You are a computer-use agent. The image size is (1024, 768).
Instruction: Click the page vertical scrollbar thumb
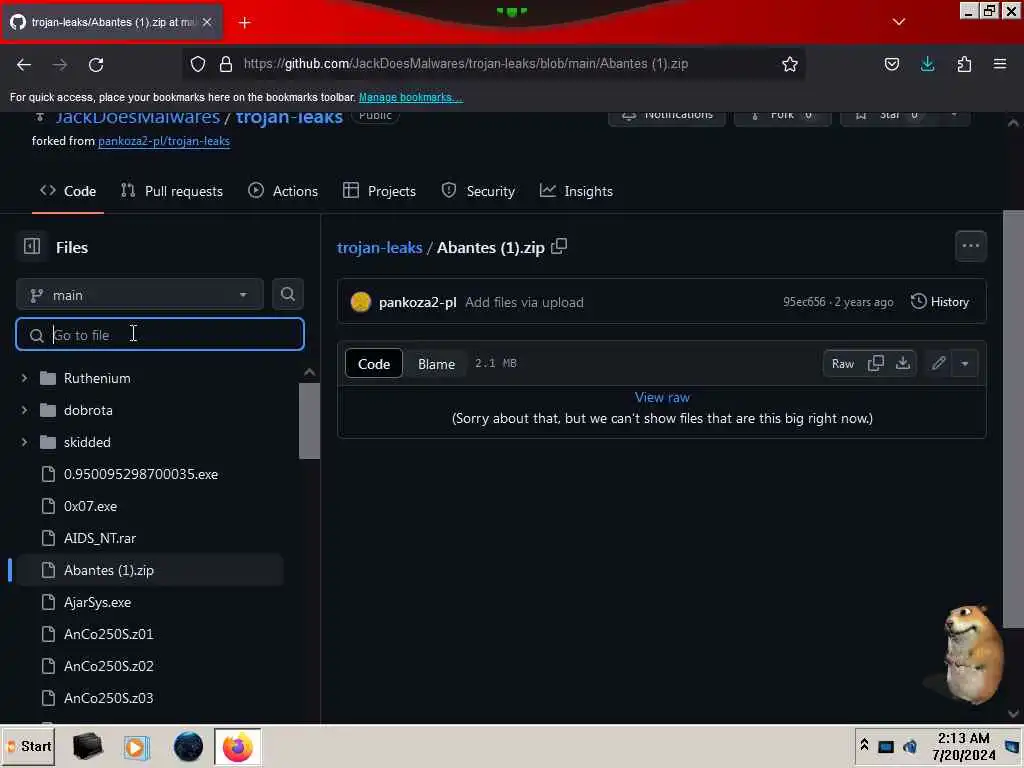click(1013, 418)
